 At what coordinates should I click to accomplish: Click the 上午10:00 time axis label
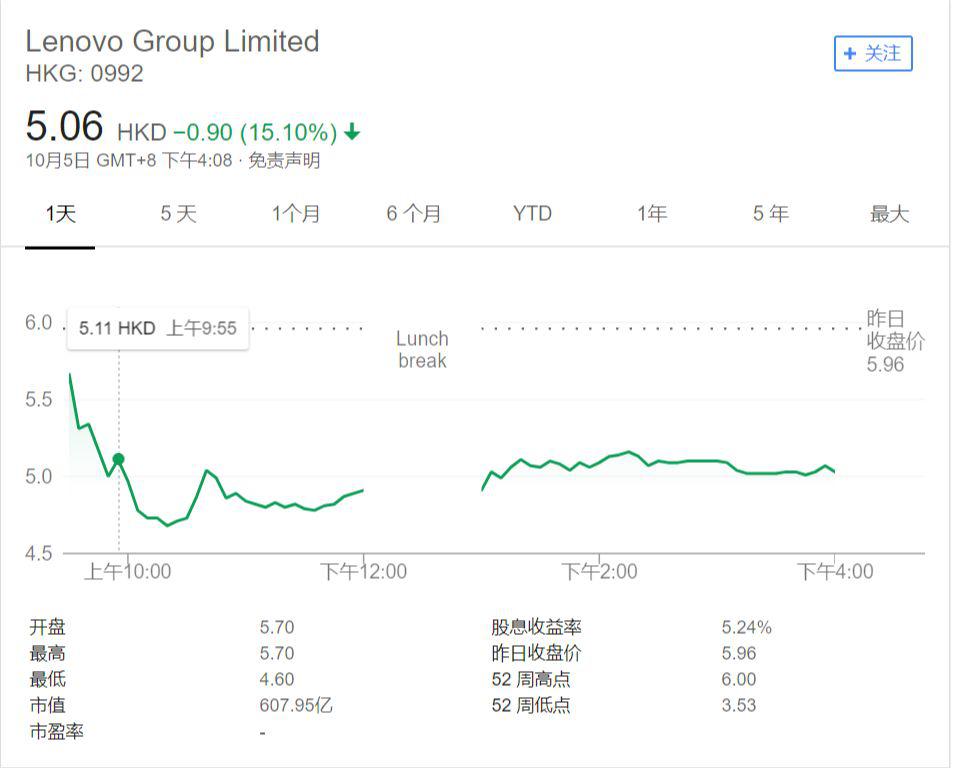point(127,572)
